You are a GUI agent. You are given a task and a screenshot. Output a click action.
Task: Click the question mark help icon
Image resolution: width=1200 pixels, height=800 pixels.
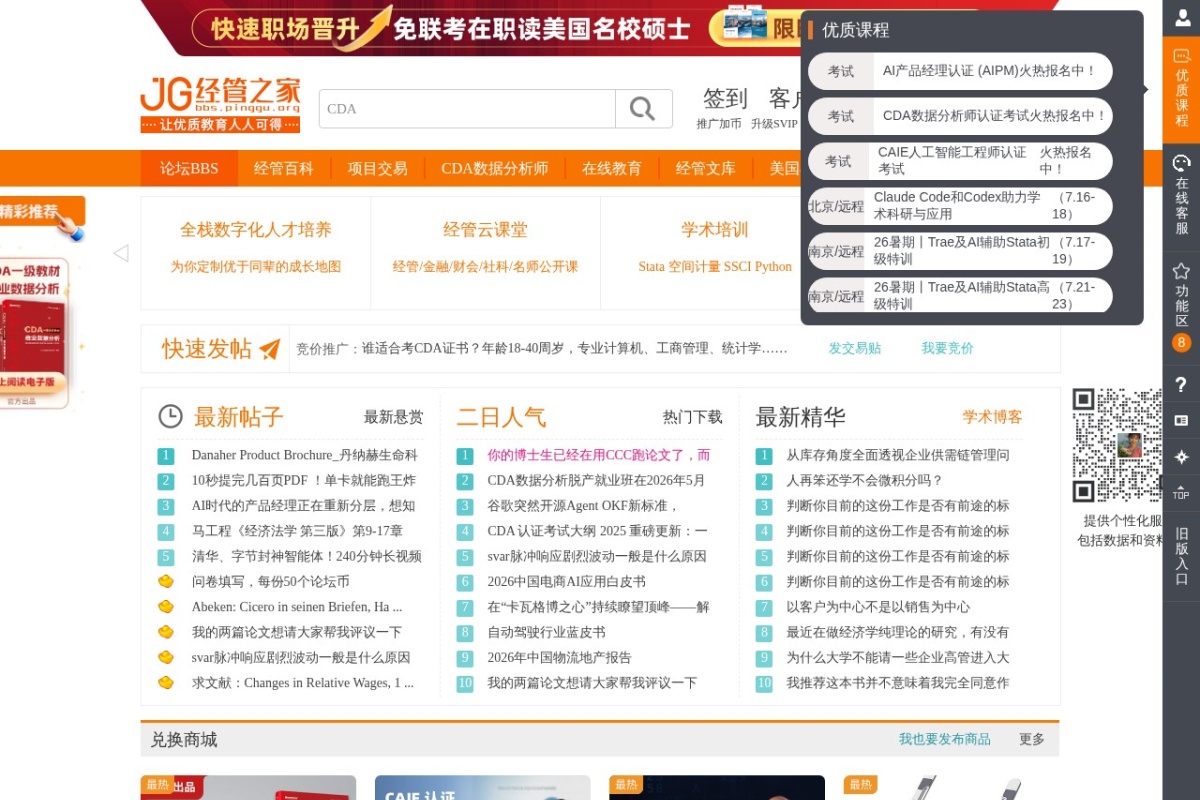(1181, 384)
